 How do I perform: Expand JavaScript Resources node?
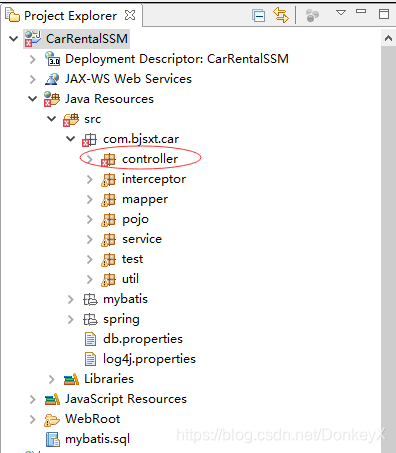(32, 399)
